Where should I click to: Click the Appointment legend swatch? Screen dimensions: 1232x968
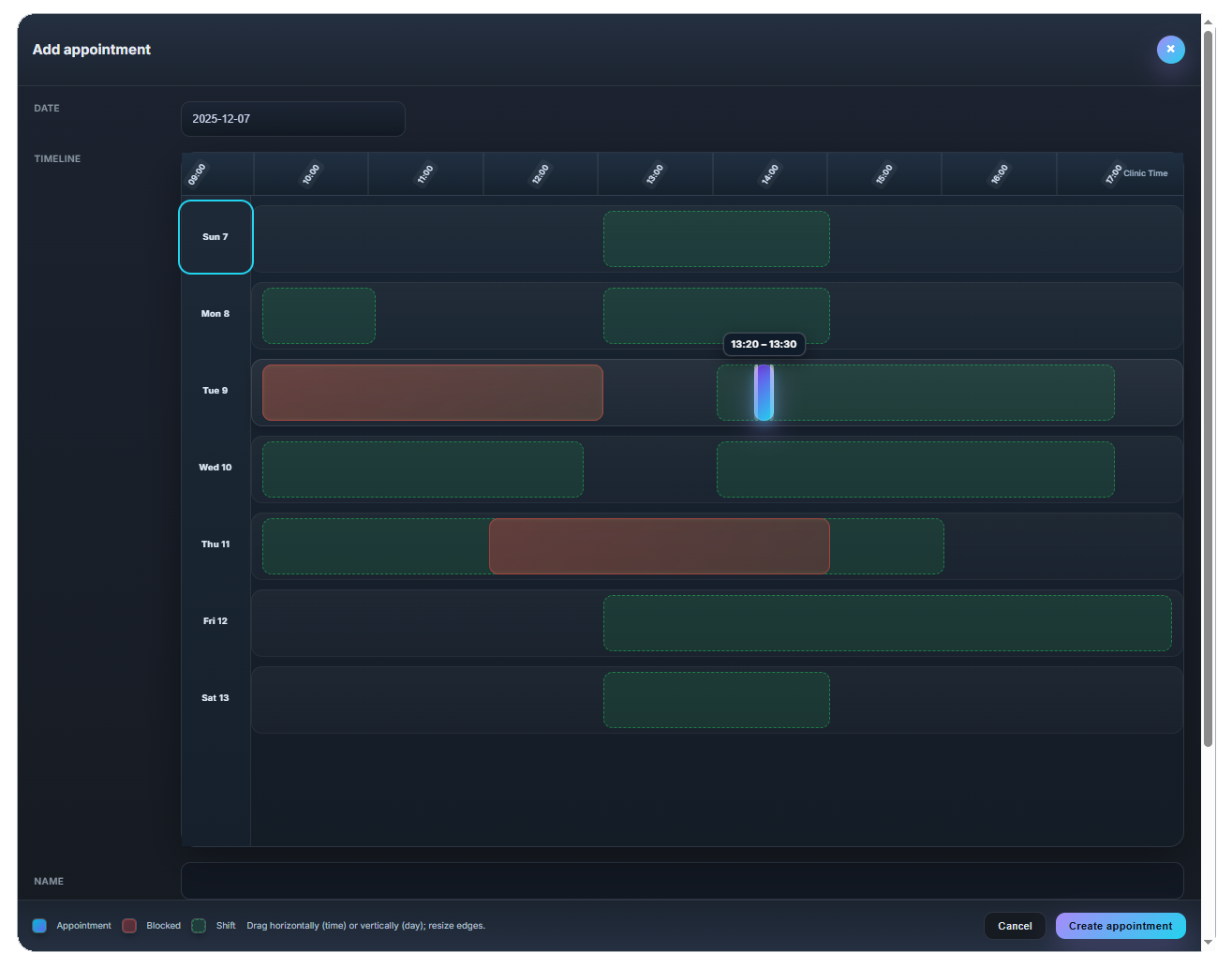39,926
